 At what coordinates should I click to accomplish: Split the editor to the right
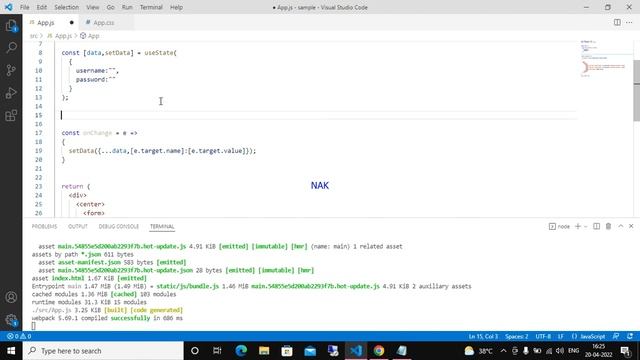click(x=617, y=22)
